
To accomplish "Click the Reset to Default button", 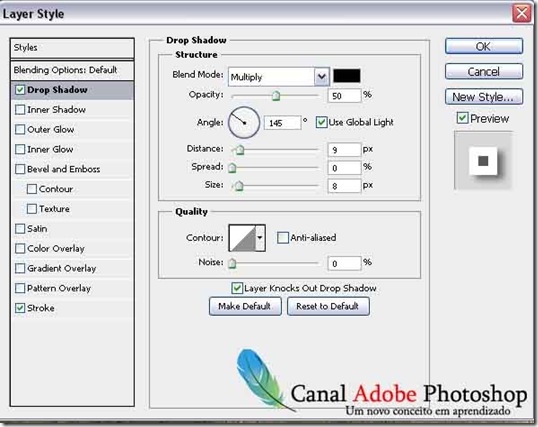I will pyautogui.click(x=328, y=306).
